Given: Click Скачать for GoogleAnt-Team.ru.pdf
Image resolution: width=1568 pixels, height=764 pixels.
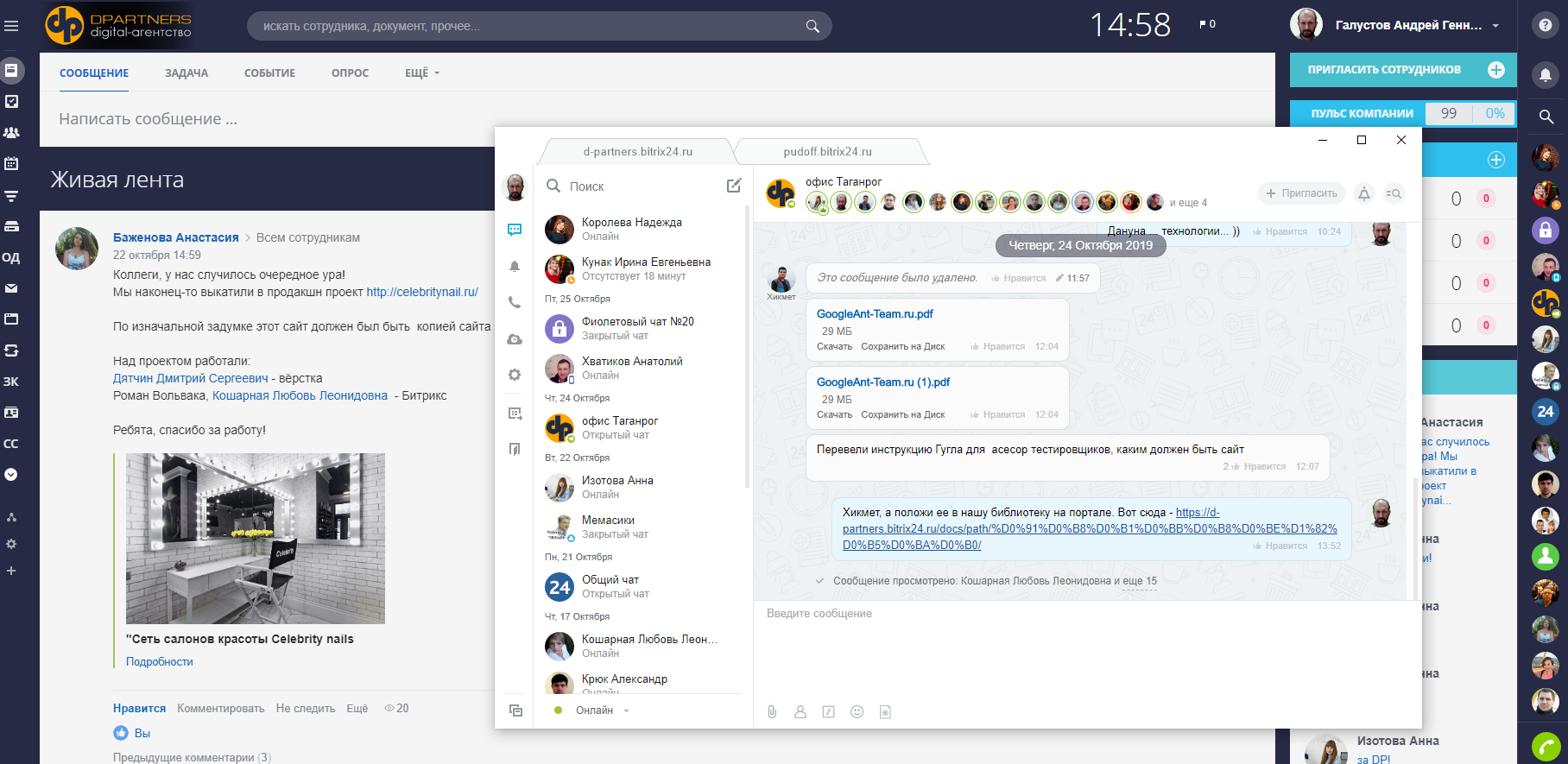Looking at the screenshot, I should coord(834,346).
